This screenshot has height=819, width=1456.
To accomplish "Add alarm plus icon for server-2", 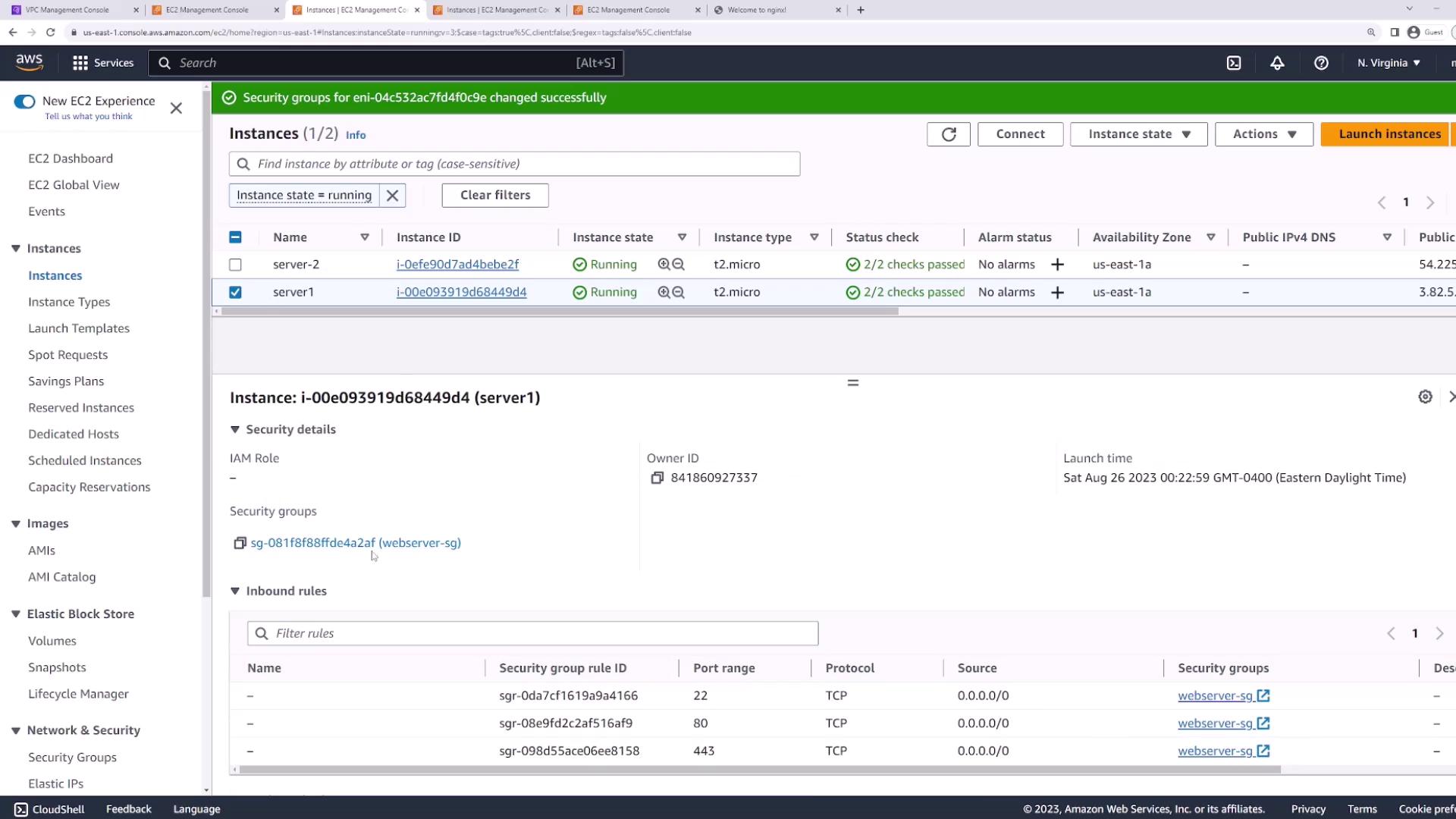I will 1057,265.
